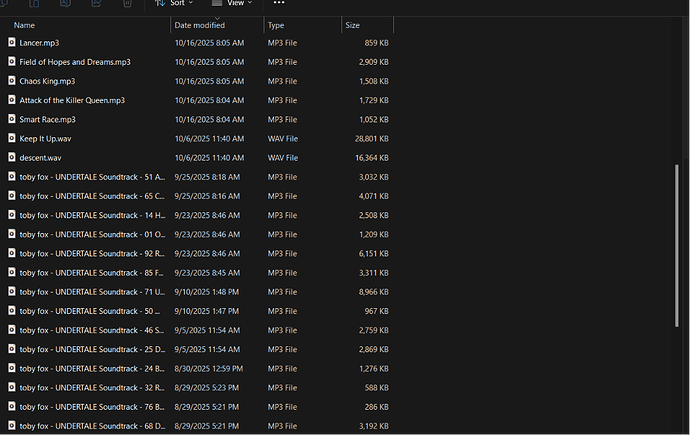Click the date 9/10/2025 1:48 PM
Viewport: 690px width, 435px height.
tap(207, 292)
